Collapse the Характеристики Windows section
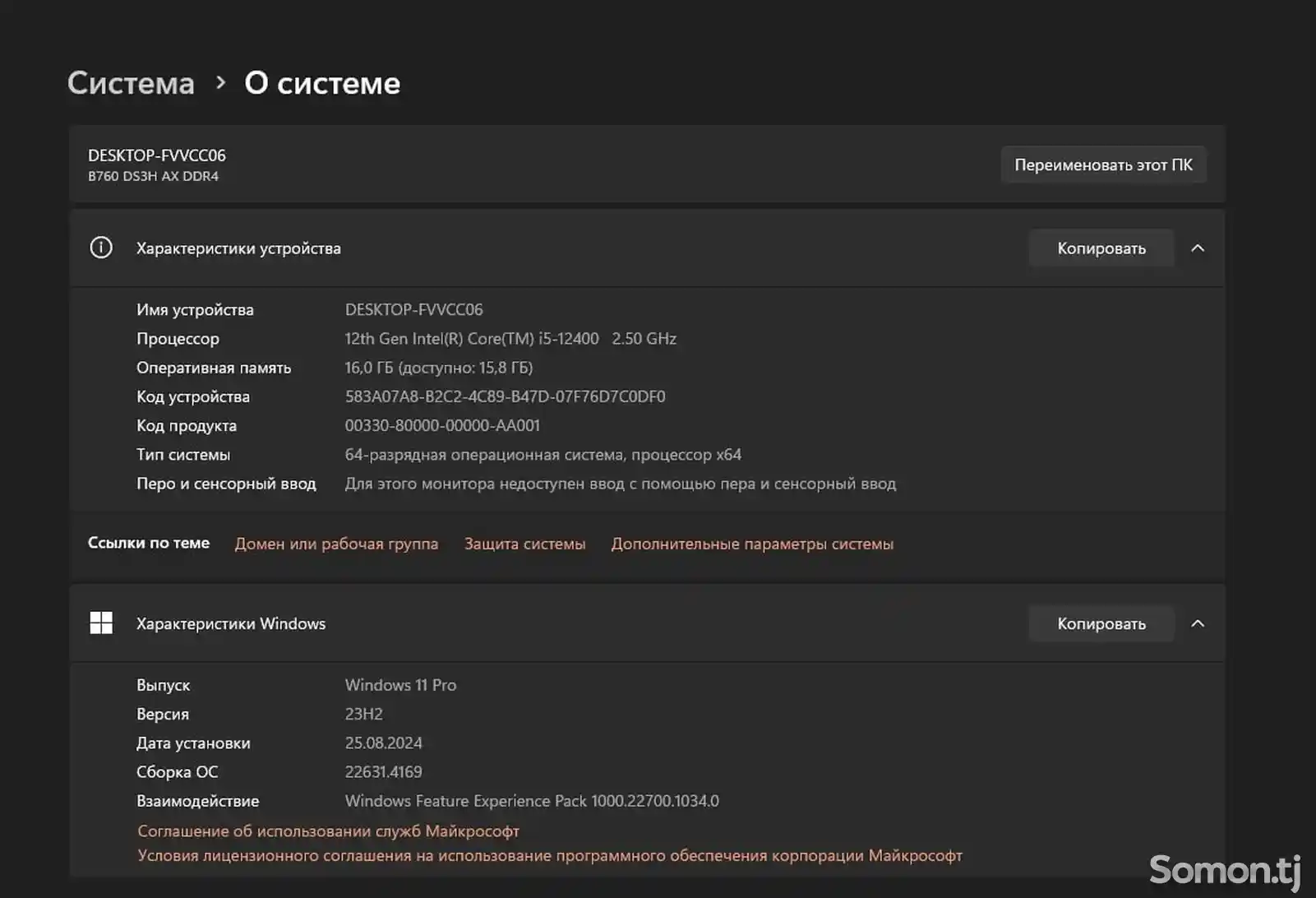1316x898 pixels. 1198,623
